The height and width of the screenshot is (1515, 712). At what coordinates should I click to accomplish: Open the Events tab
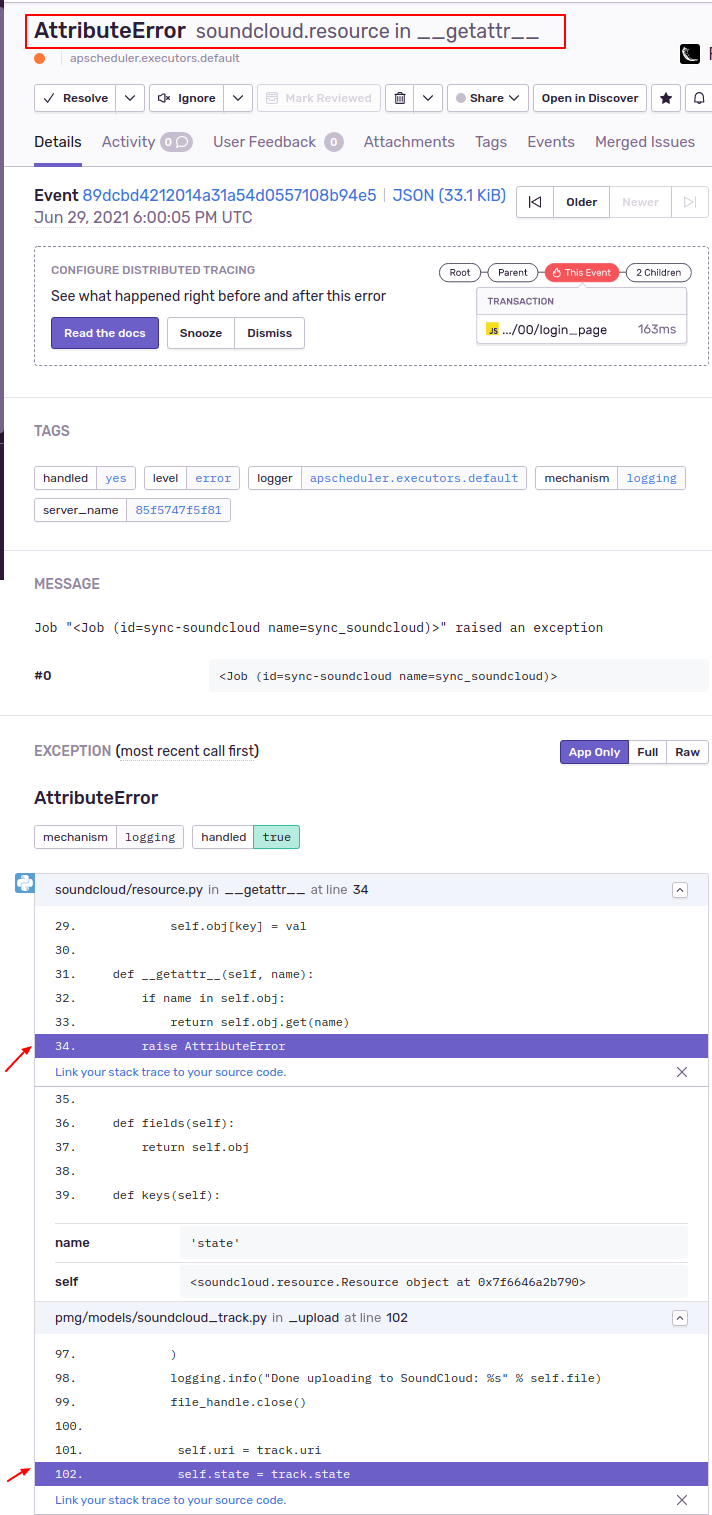(x=551, y=142)
